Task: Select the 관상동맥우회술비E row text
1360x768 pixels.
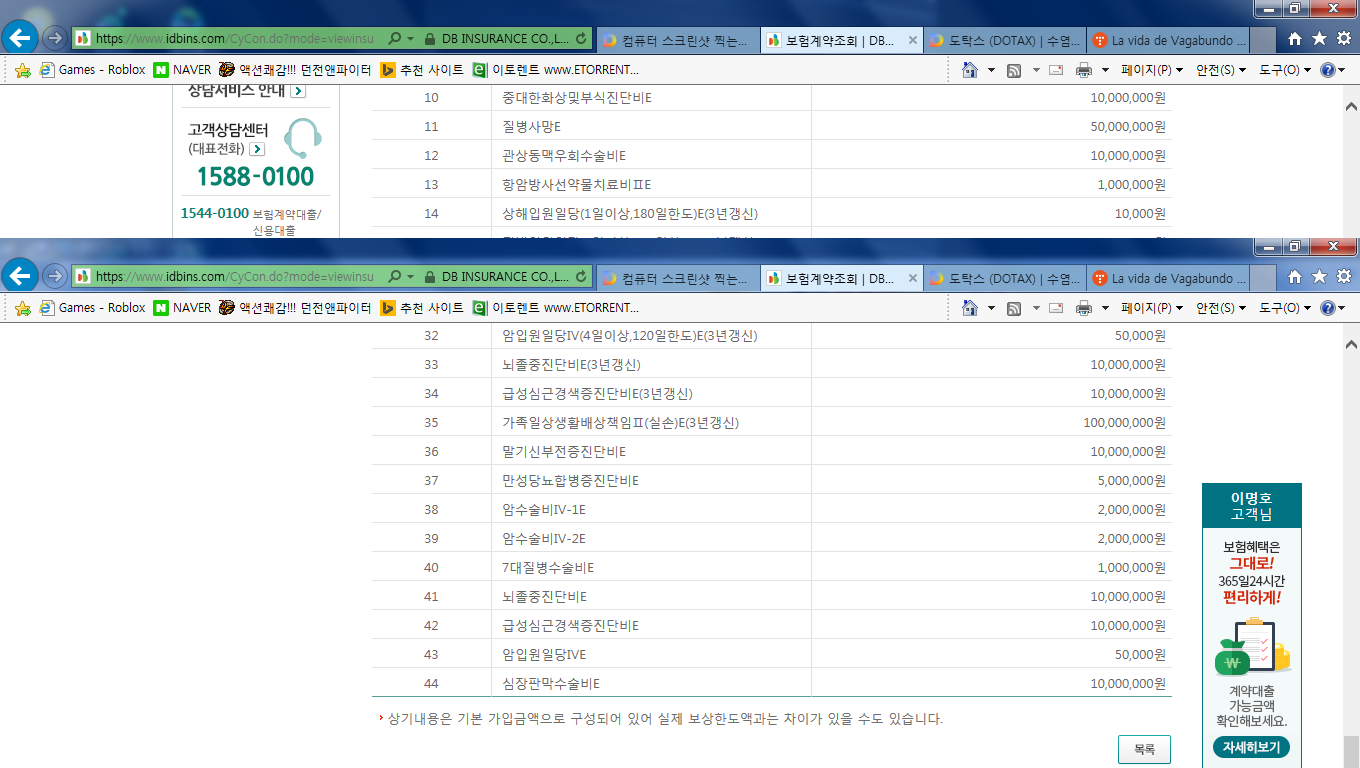Action: (x=564, y=156)
